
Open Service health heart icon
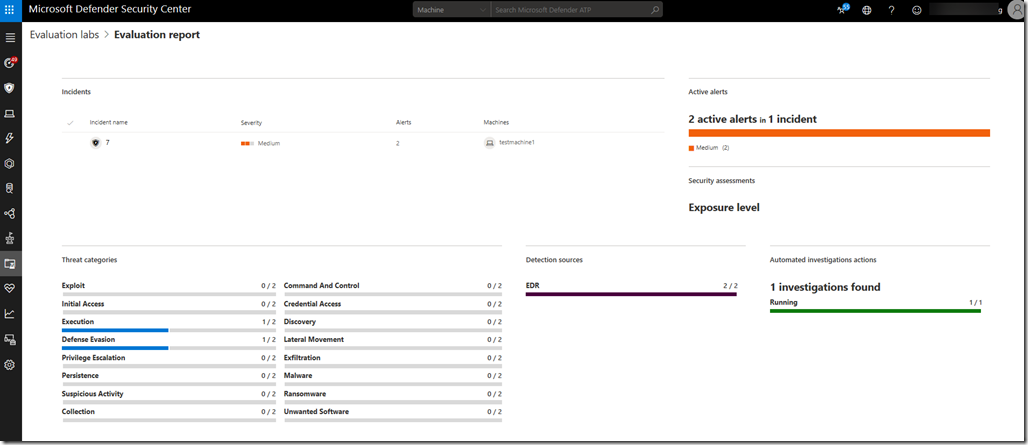10,288
